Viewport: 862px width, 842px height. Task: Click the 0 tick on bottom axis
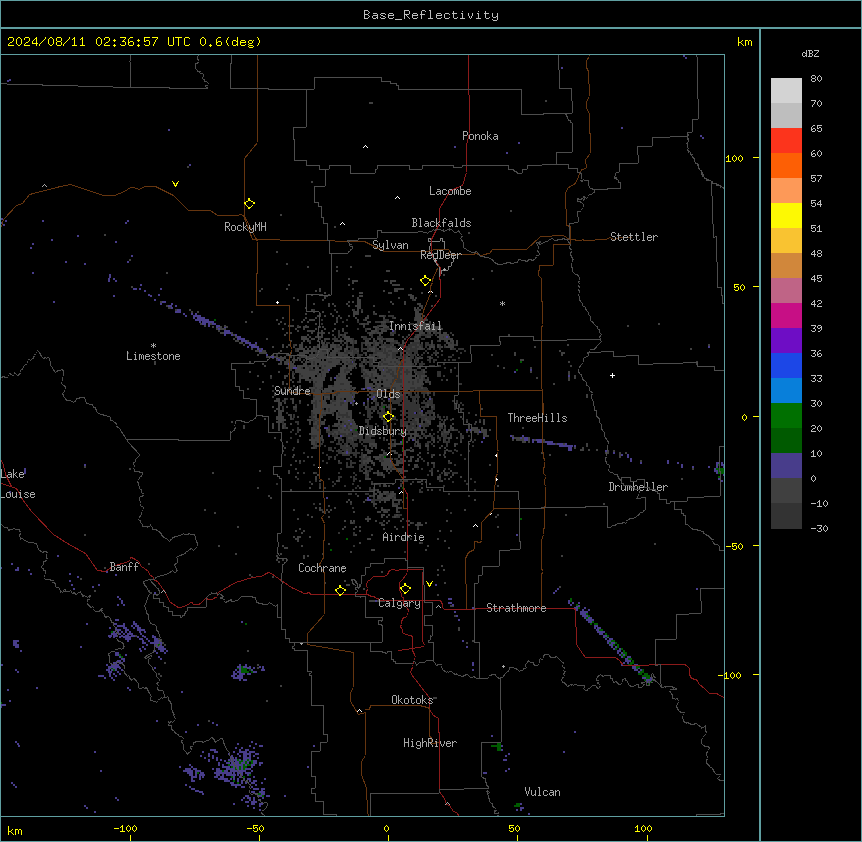click(386, 829)
